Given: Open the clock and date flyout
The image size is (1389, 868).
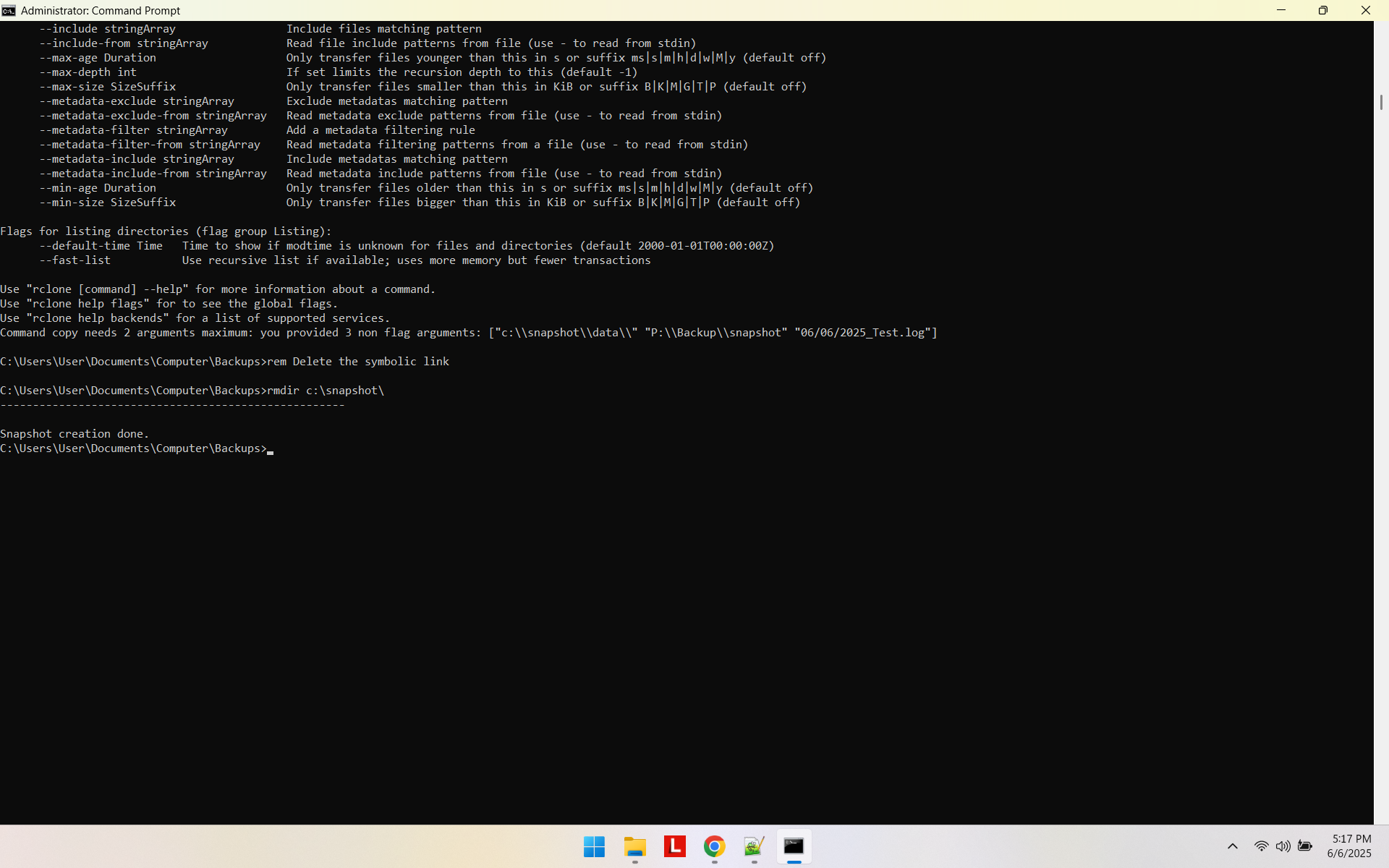Looking at the screenshot, I should click(x=1349, y=846).
